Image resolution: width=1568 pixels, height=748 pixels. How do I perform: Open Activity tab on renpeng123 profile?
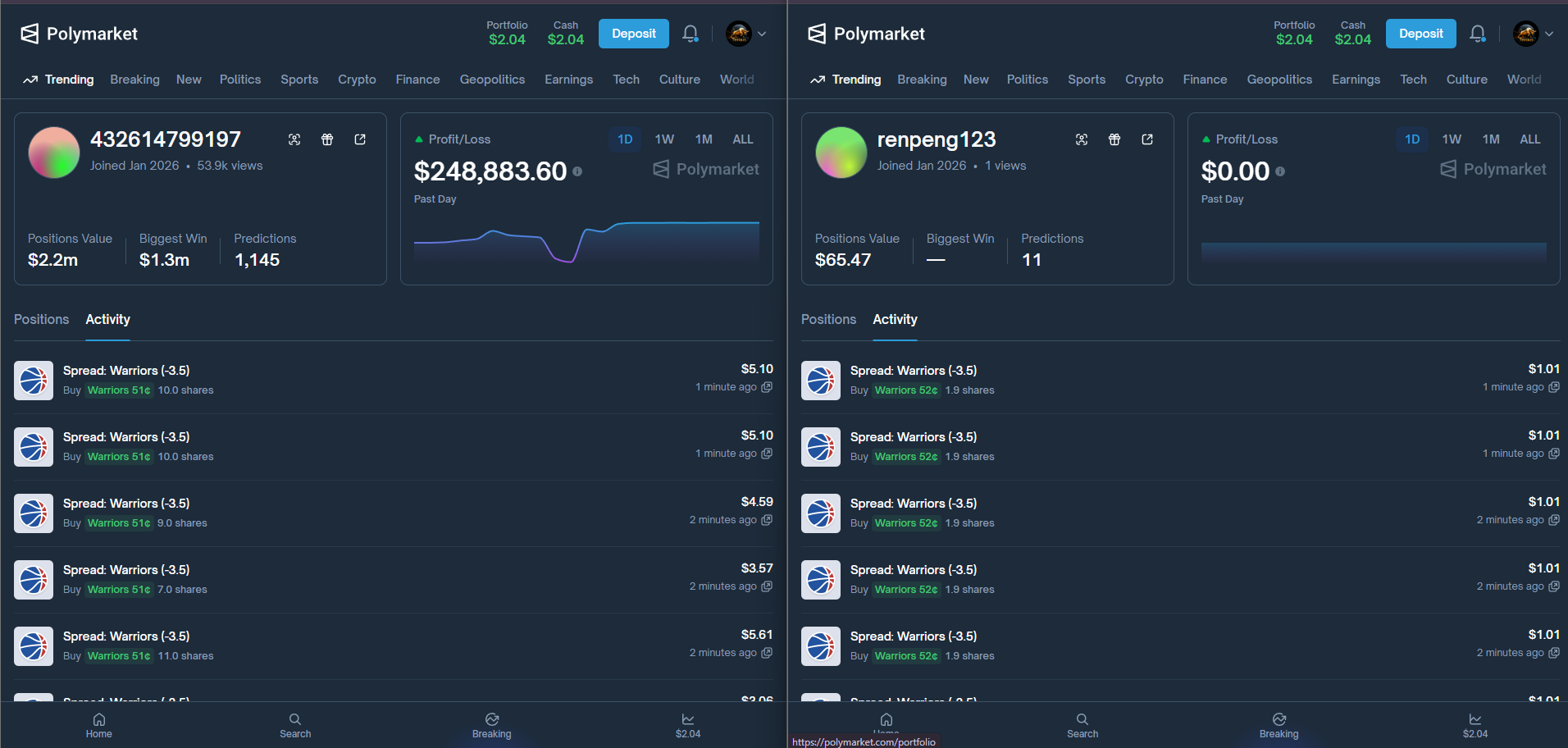[896, 320]
